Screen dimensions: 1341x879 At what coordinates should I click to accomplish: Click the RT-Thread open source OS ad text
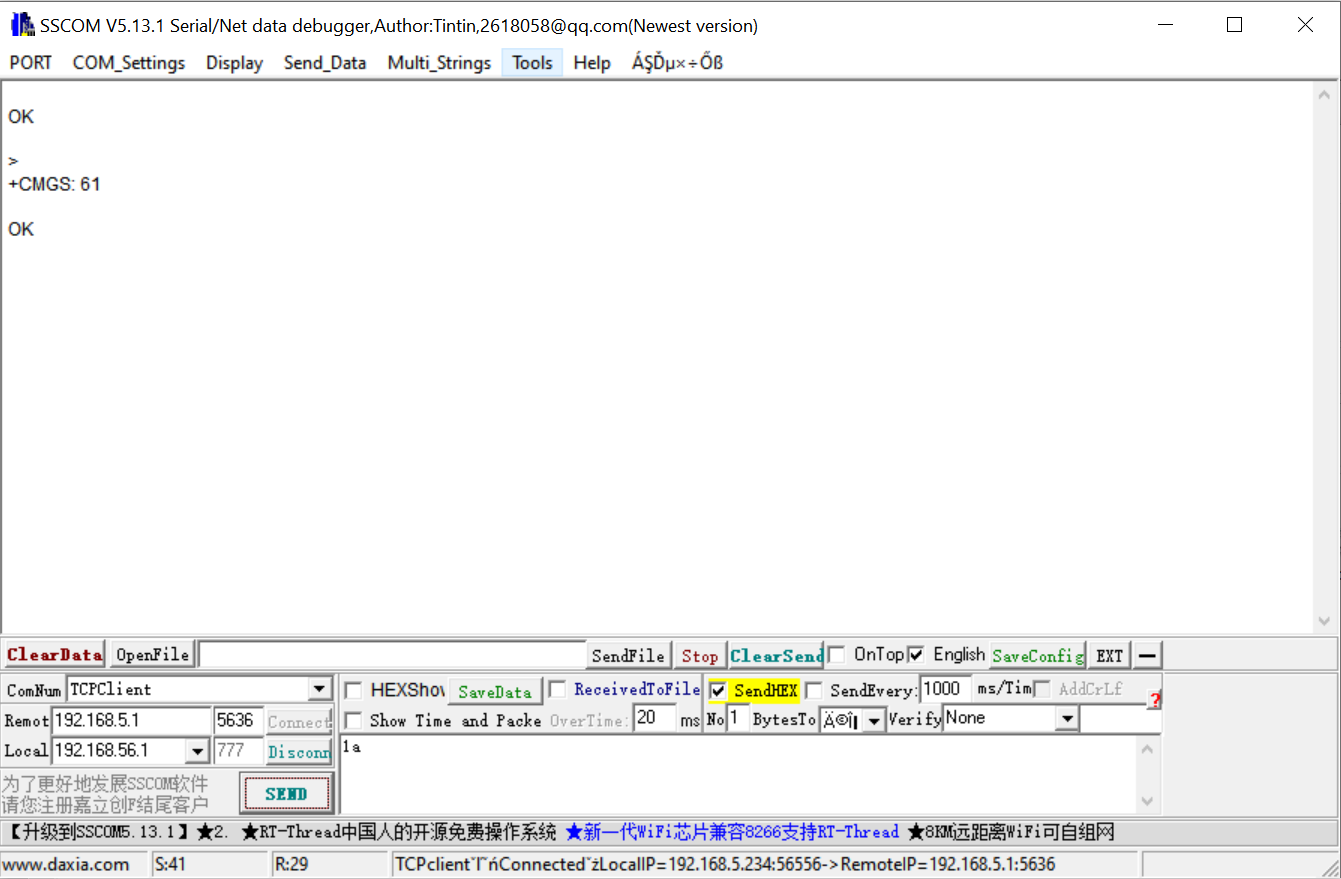(x=398, y=832)
